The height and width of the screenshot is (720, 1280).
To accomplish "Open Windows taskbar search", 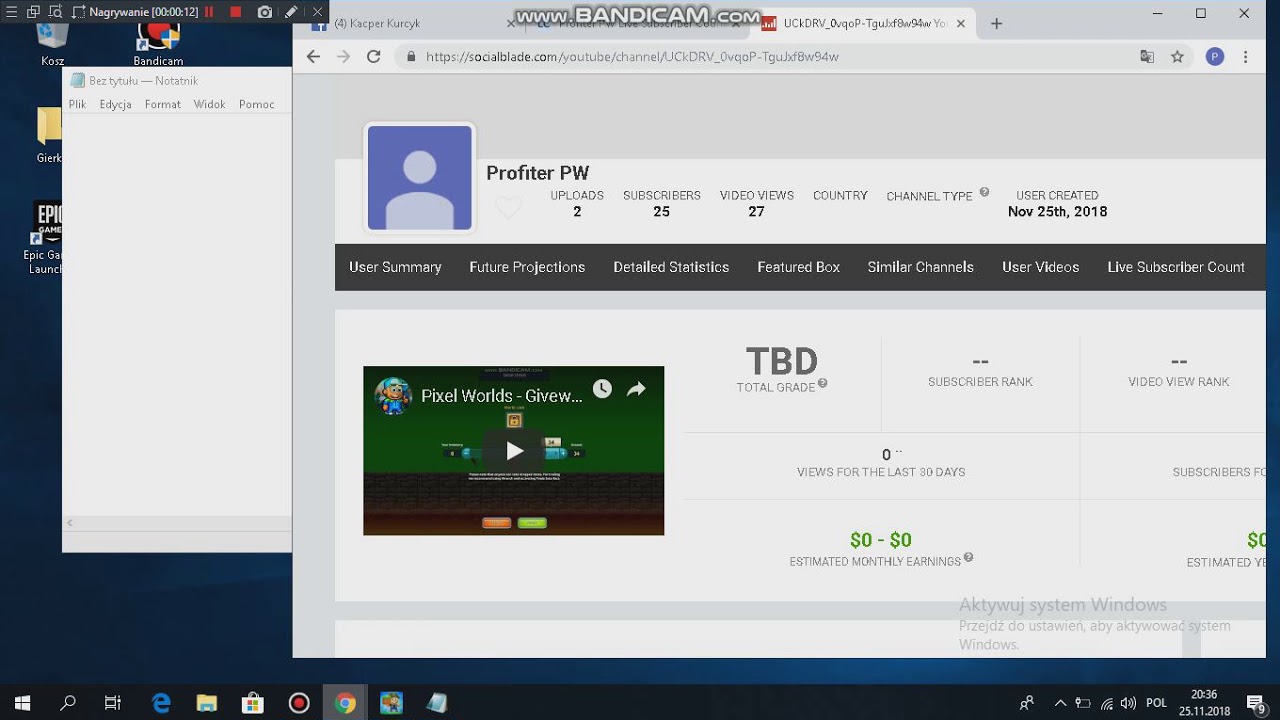I will click(68, 703).
